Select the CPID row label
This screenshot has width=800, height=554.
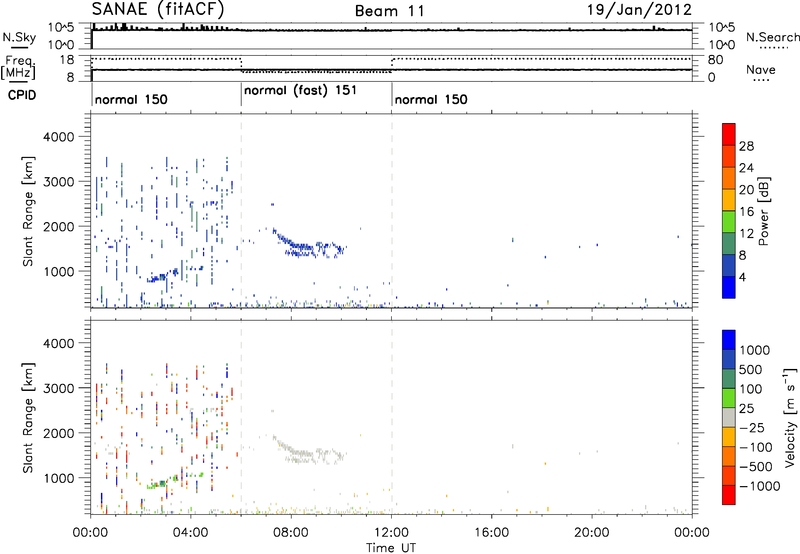pyautogui.click(x=22, y=95)
